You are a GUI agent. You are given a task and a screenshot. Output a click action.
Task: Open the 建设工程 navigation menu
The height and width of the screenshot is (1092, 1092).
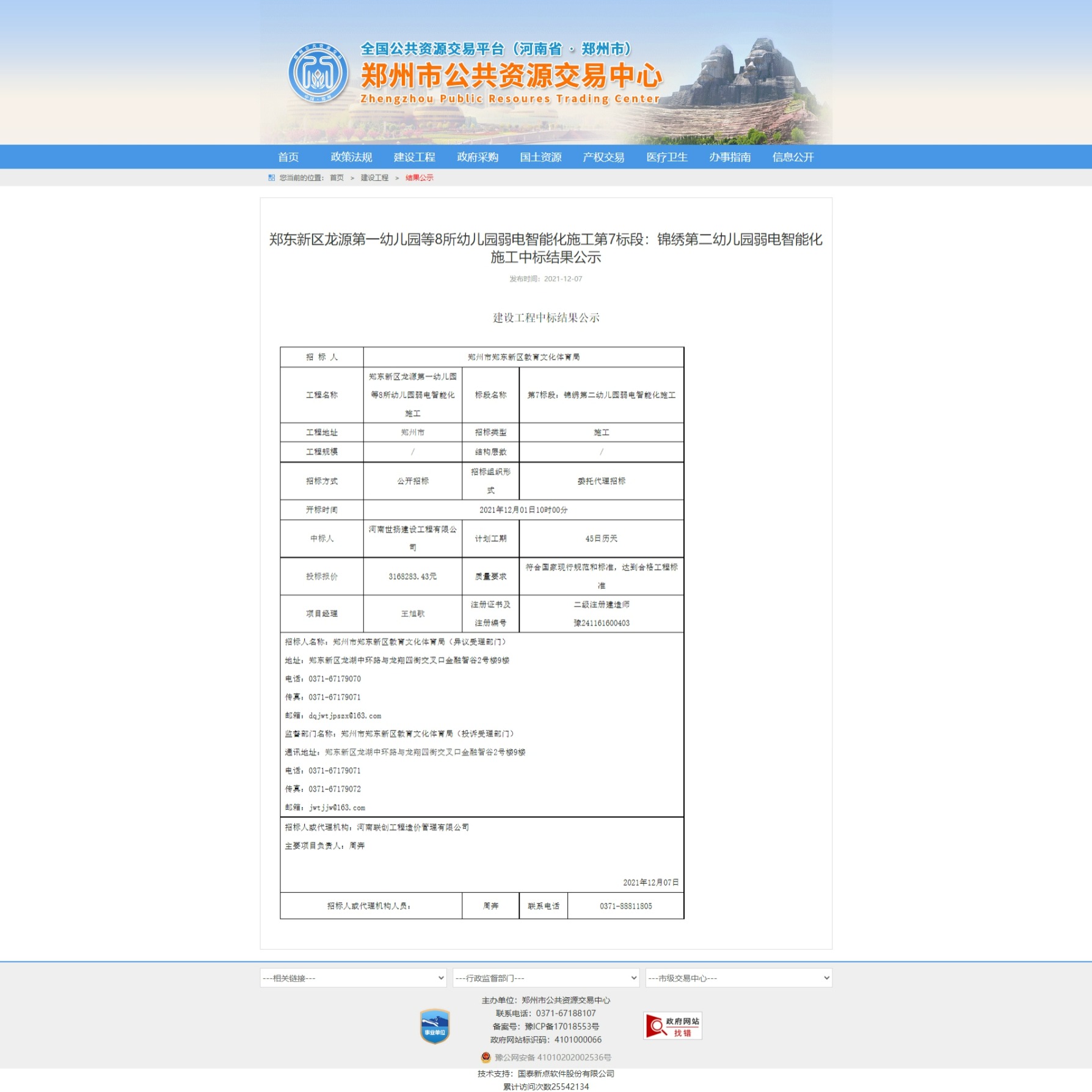(x=415, y=157)
